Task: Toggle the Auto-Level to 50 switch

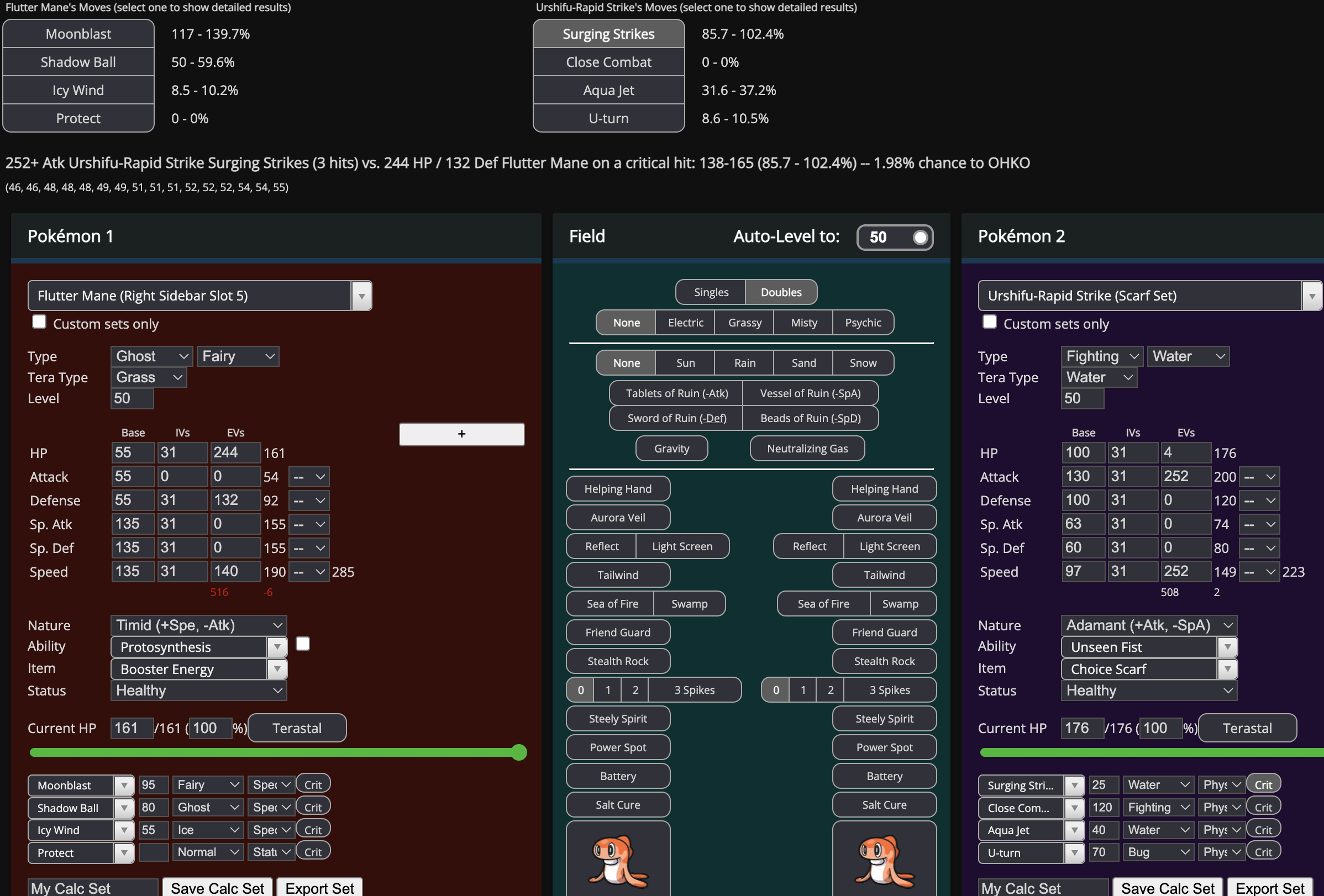Action: (895, 238)
